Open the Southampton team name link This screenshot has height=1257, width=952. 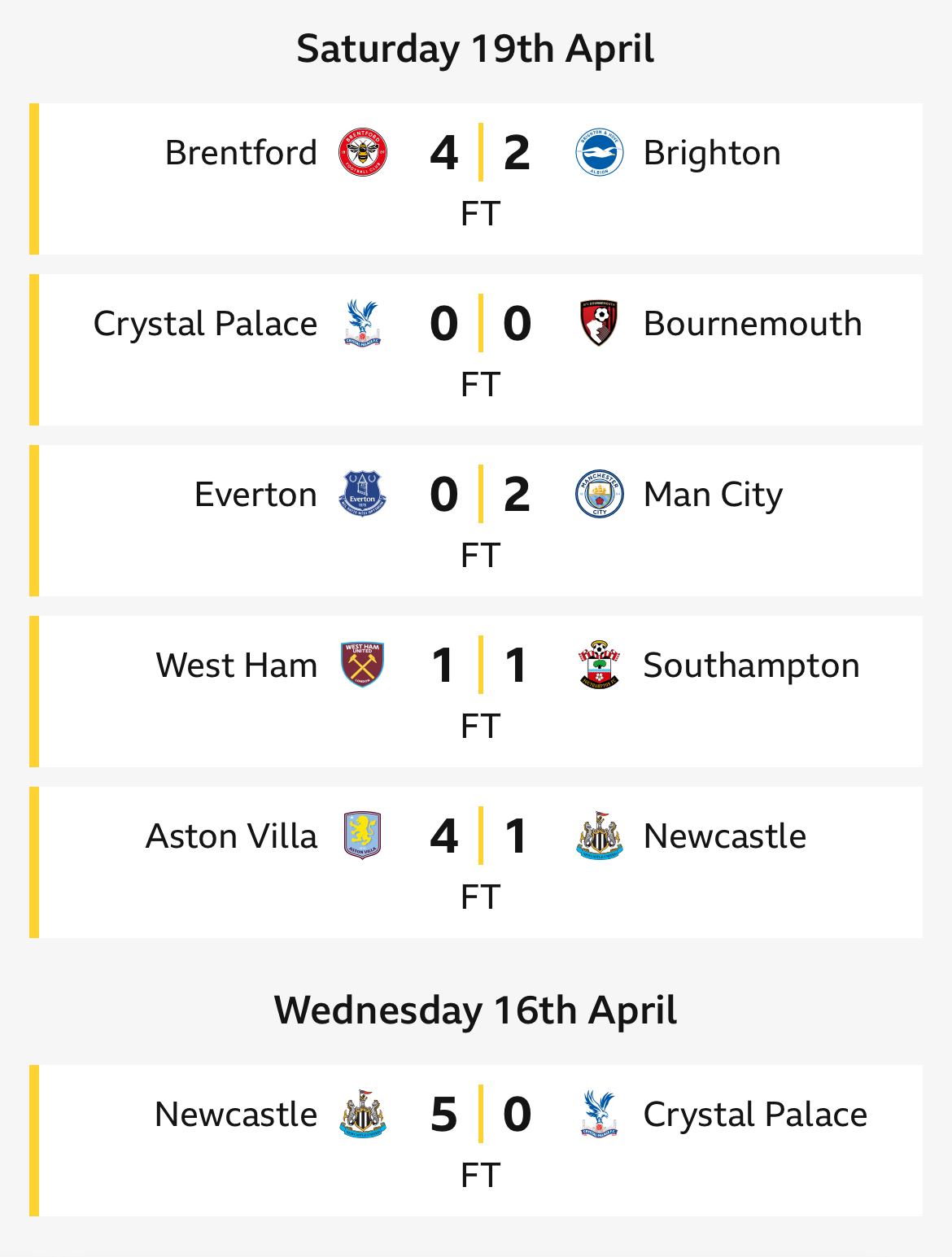[751, 666]
